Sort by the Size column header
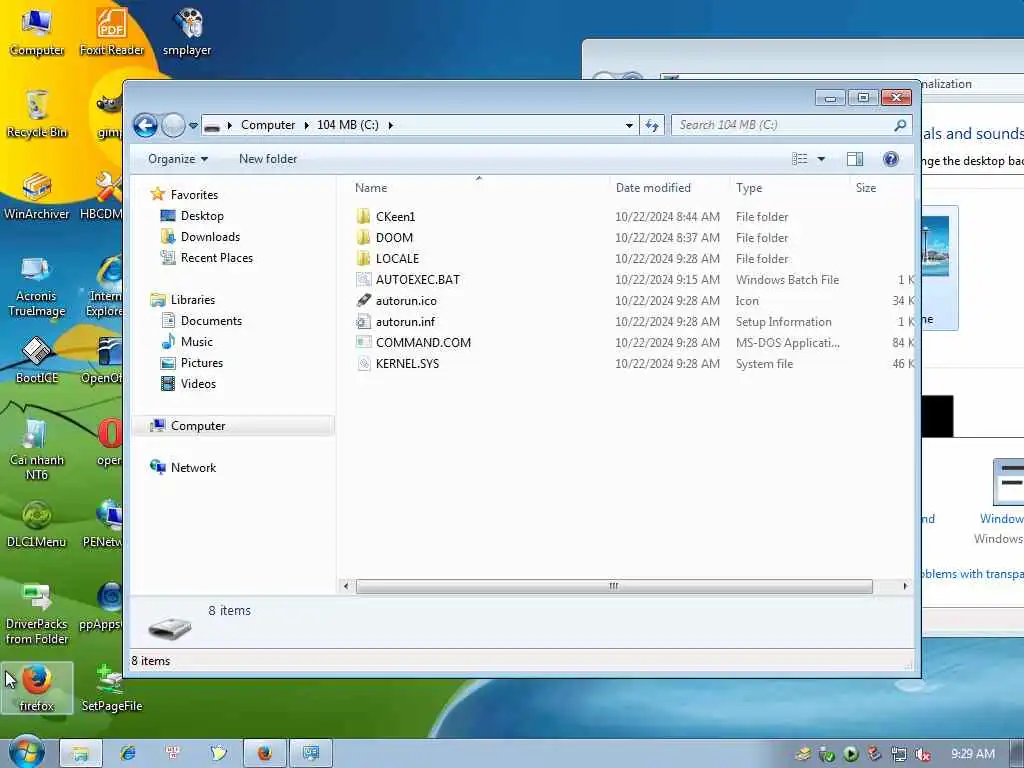The height and width of the screenshot is (768, 1024). [866, 188]
